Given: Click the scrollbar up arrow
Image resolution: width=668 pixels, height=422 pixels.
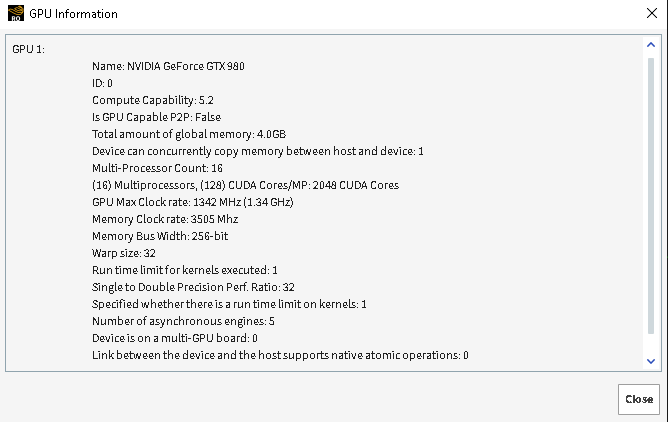Looking at the screenshot, I should [x=651, y=47].
